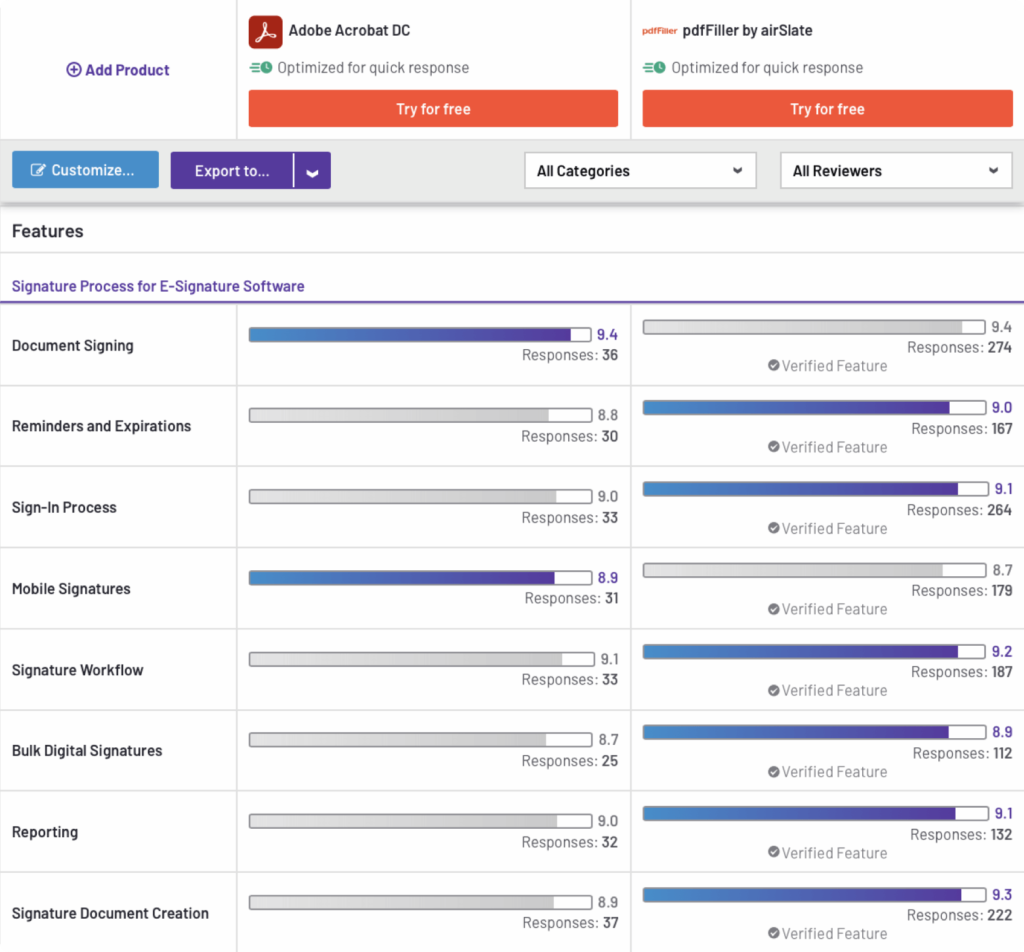Click Verified Feature checkmark in Mobile Signatures row

point(773,609)
